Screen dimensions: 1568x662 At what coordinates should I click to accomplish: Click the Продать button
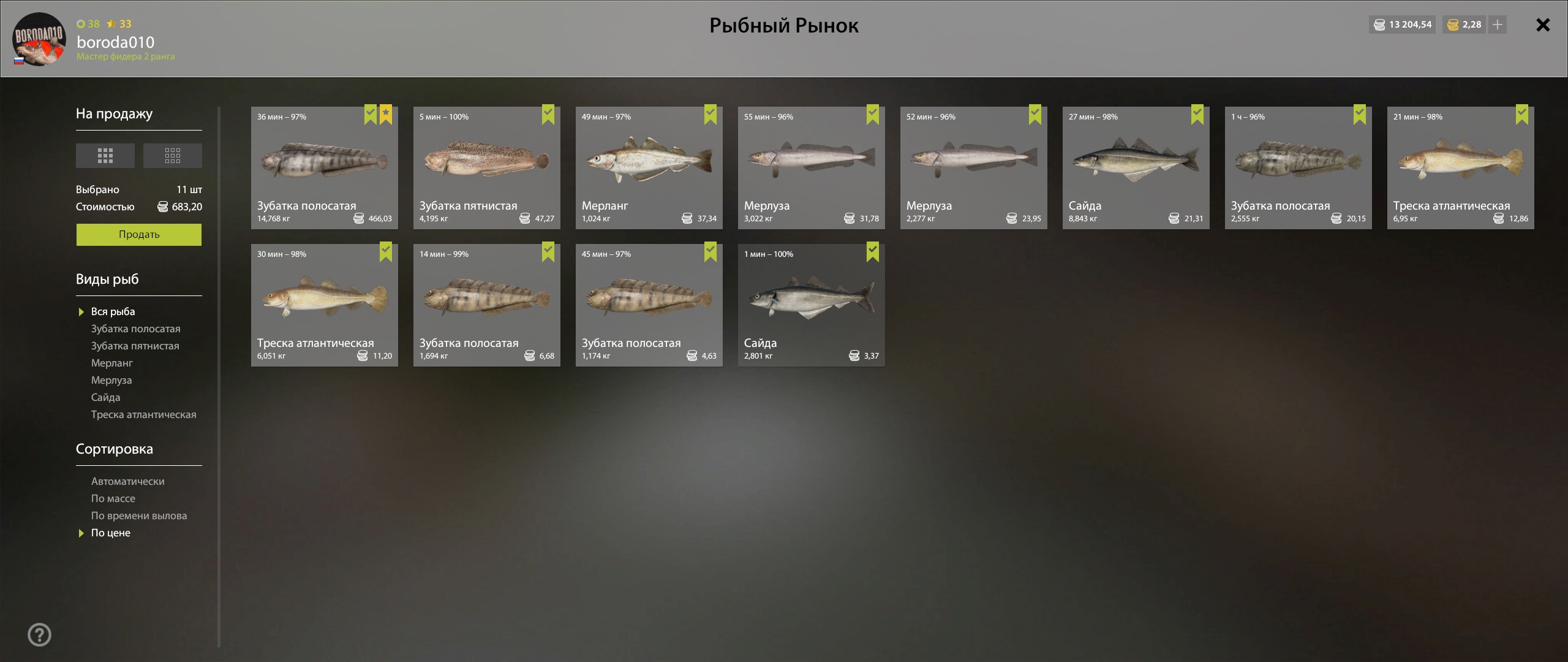point(139,235)
